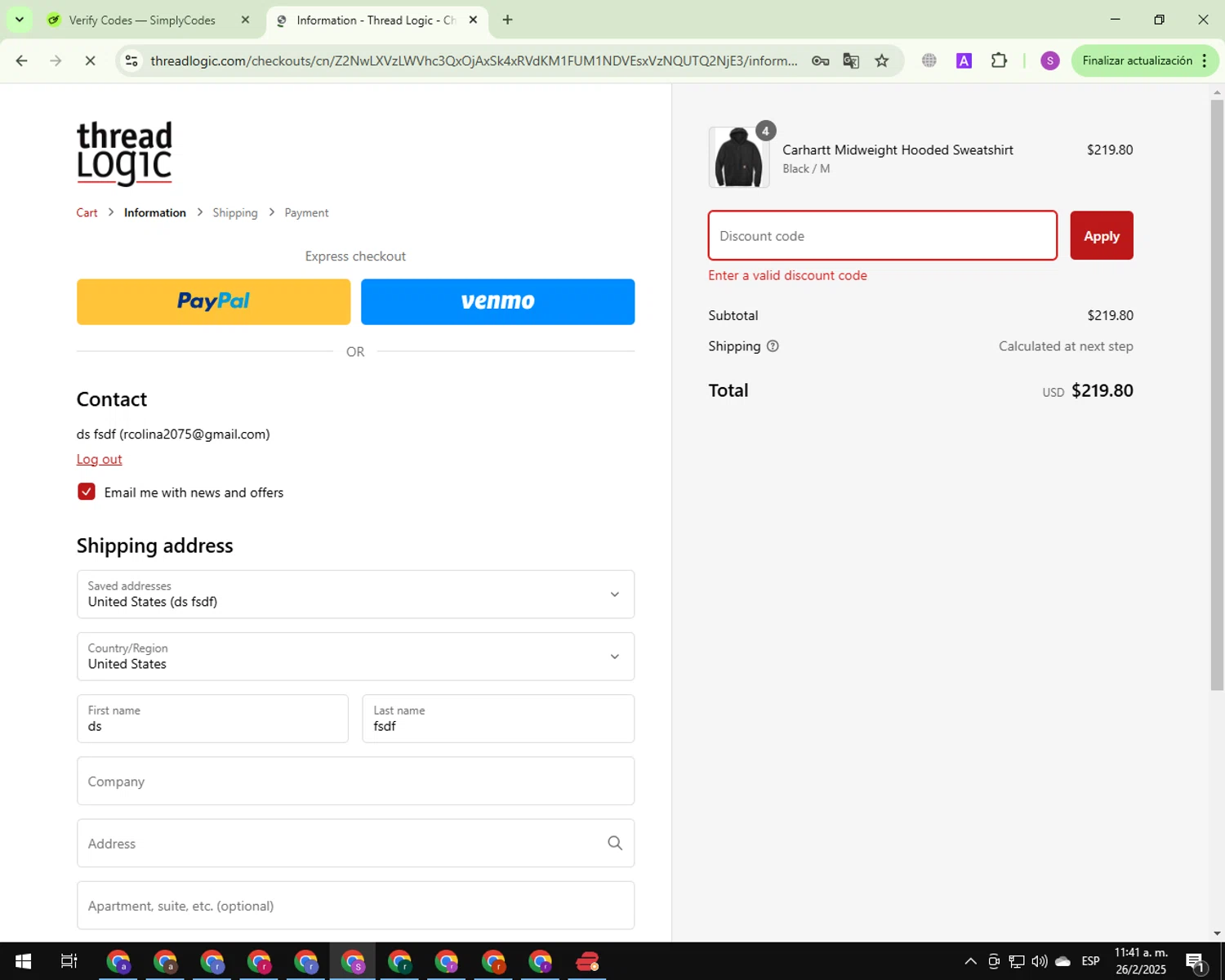Click the Company field
The image size is (1225, 980).
(355, 781)
